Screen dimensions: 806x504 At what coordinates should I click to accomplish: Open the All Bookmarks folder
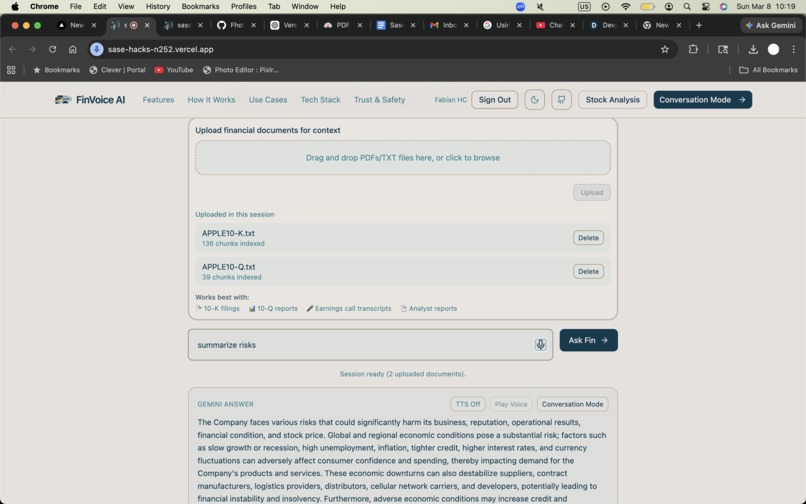pos(768,70)
